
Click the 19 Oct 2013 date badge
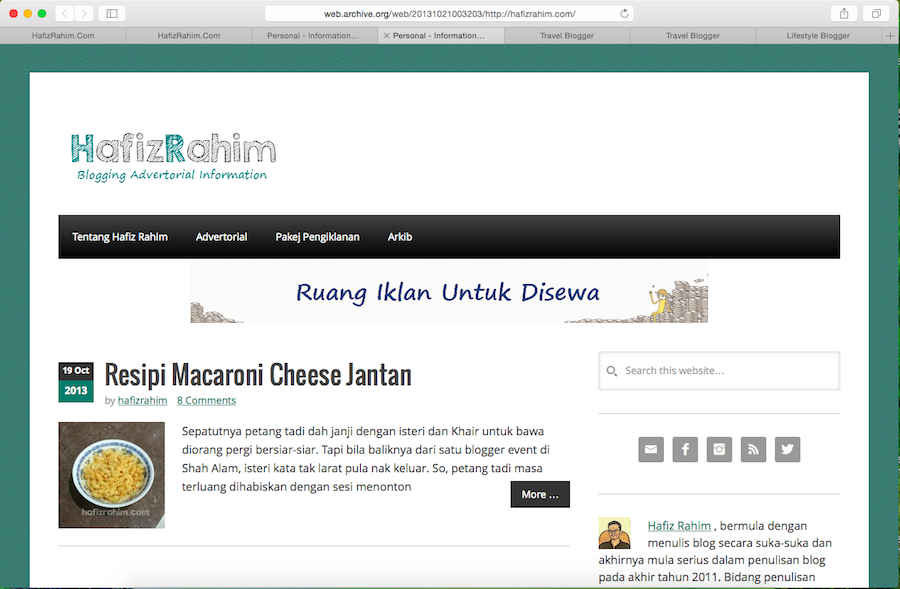tap(76, 382)
